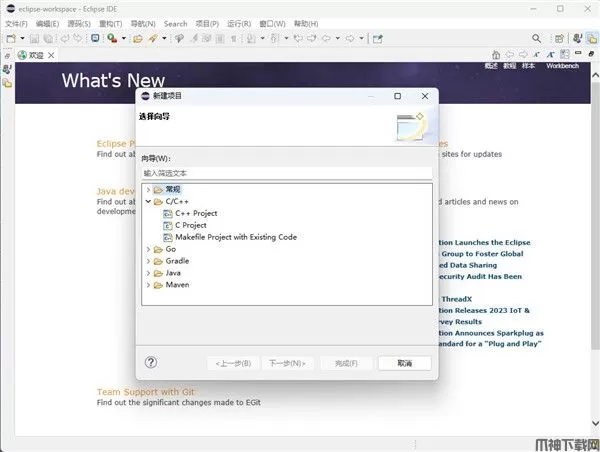Open the terminal monitor toolbar icon
This screenshot has height=452, width=600.
tap(95, 38)
